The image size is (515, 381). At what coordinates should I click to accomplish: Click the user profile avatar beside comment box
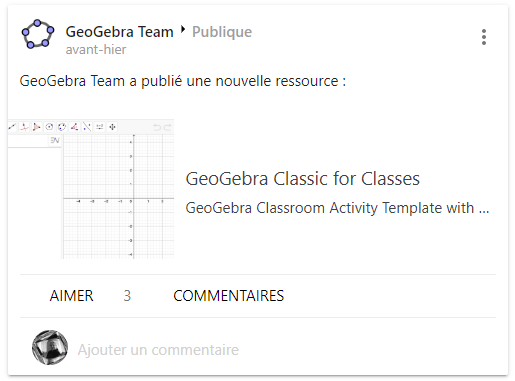pos(50,347)
